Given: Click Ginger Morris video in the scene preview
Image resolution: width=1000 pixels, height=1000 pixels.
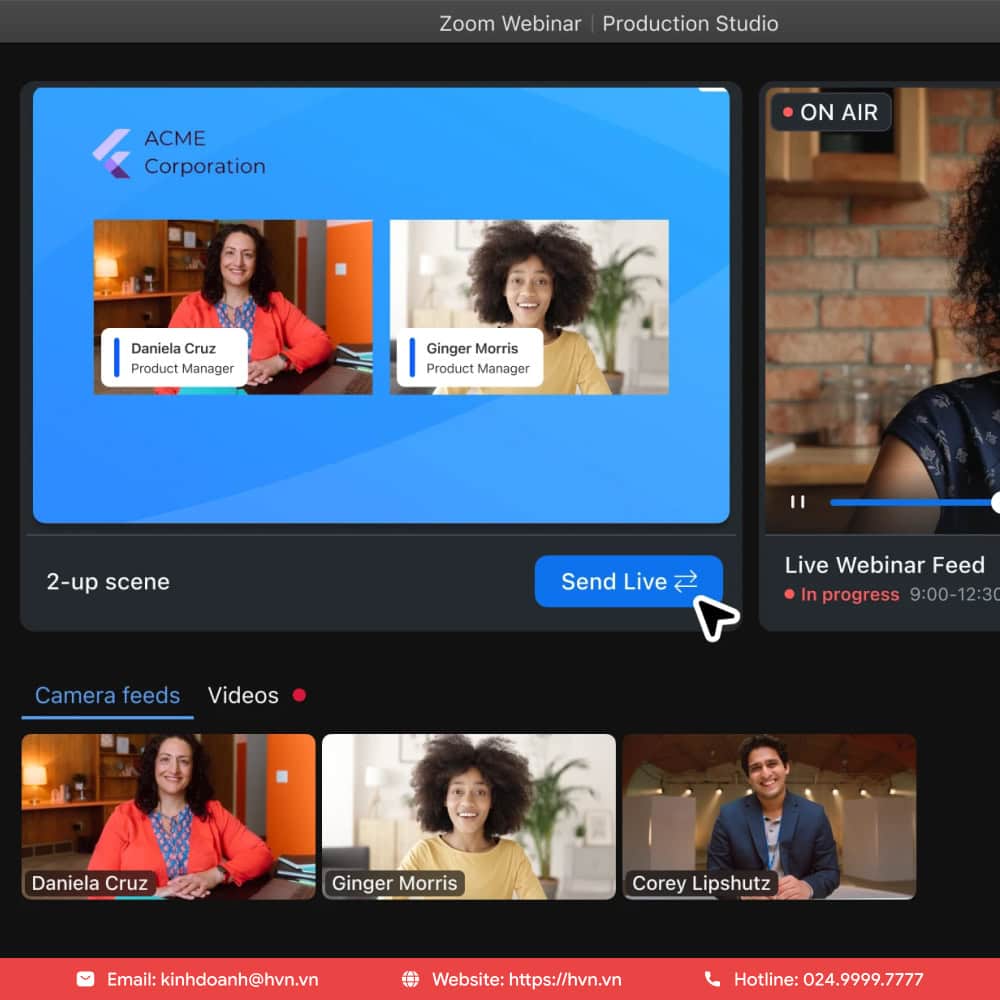Looking at the screenshot, I should point(529,307).
